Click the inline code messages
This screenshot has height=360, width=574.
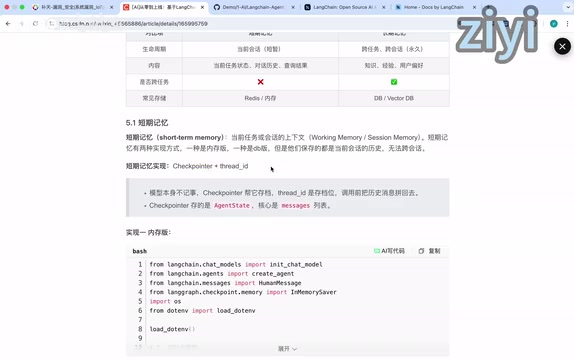click(295, 205)
